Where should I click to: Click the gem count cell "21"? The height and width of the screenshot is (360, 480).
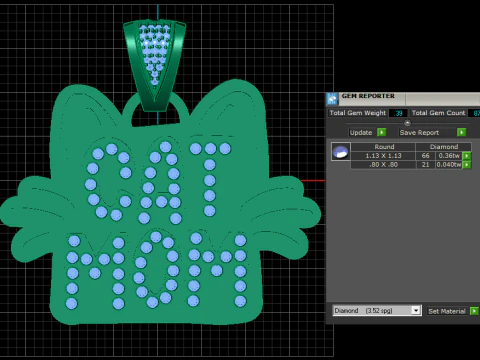[425, 165]
